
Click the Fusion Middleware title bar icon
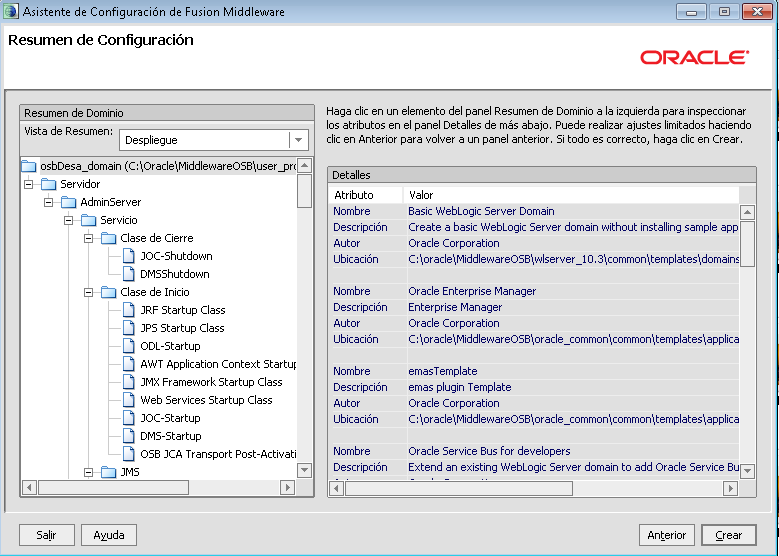(10, 11)
